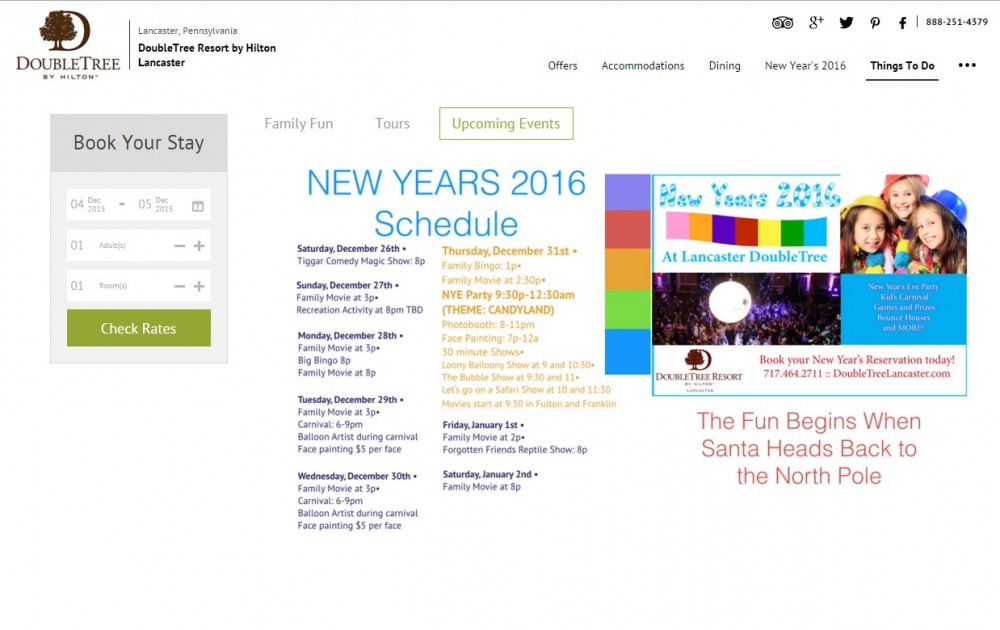Open the Offers menu item

pyautogui.click(x=562, y=66)
